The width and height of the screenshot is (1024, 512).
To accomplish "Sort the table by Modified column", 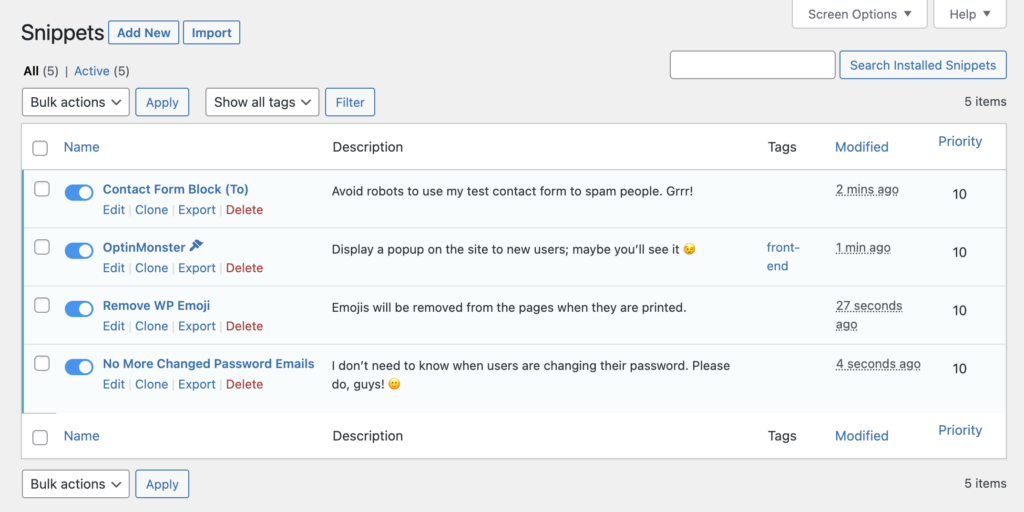I will pyautogui.click(x=861, y=147).
